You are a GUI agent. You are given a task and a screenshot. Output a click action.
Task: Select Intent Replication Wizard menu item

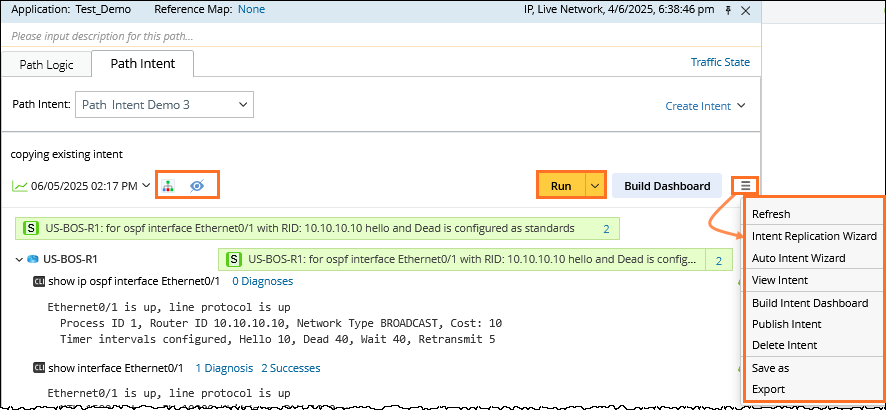(x=813, y=236)
